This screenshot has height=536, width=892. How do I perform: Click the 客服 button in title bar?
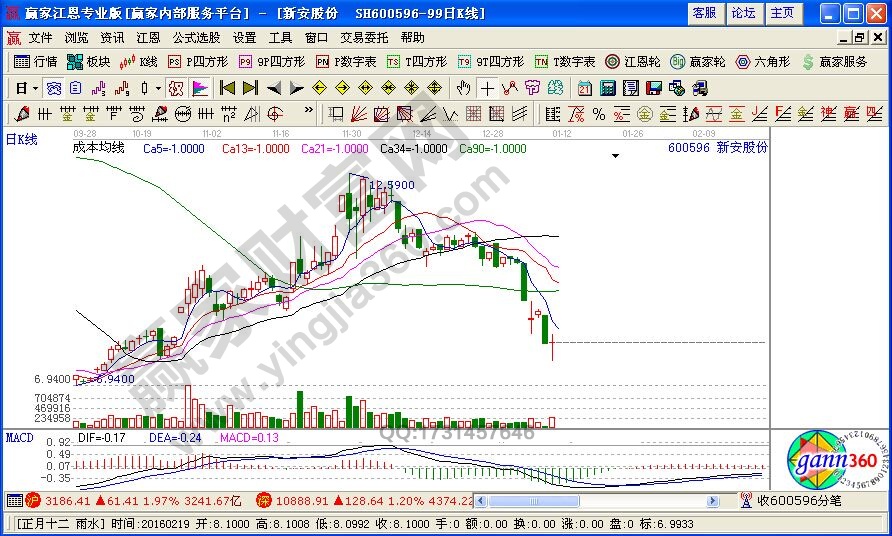pos(704,13)
